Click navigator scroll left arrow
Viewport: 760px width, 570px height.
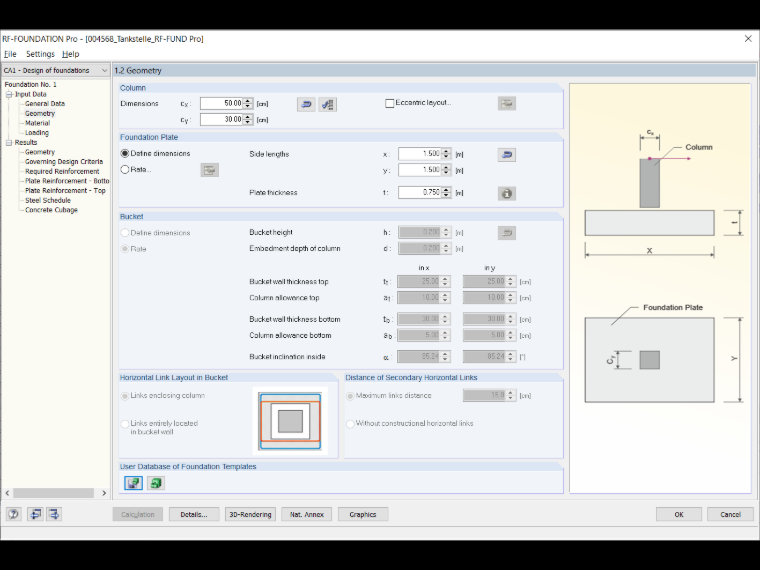7,493
